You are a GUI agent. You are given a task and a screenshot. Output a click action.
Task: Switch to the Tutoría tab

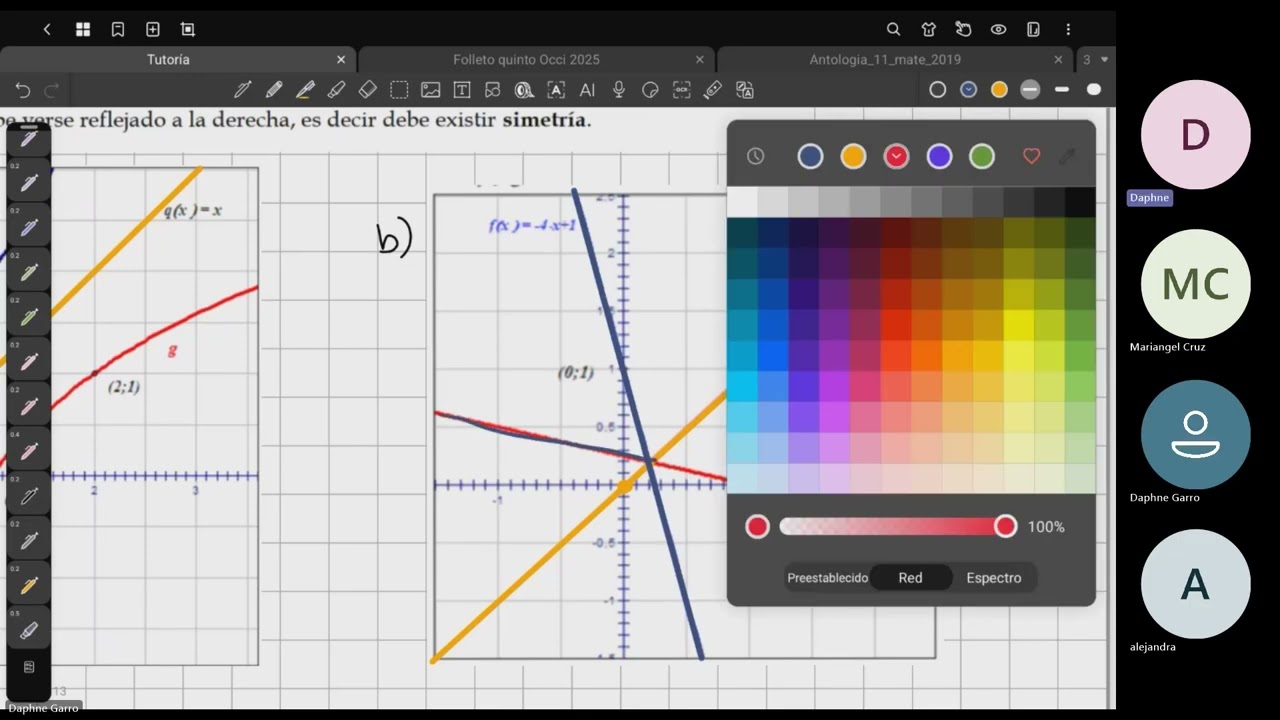[168, 60]
